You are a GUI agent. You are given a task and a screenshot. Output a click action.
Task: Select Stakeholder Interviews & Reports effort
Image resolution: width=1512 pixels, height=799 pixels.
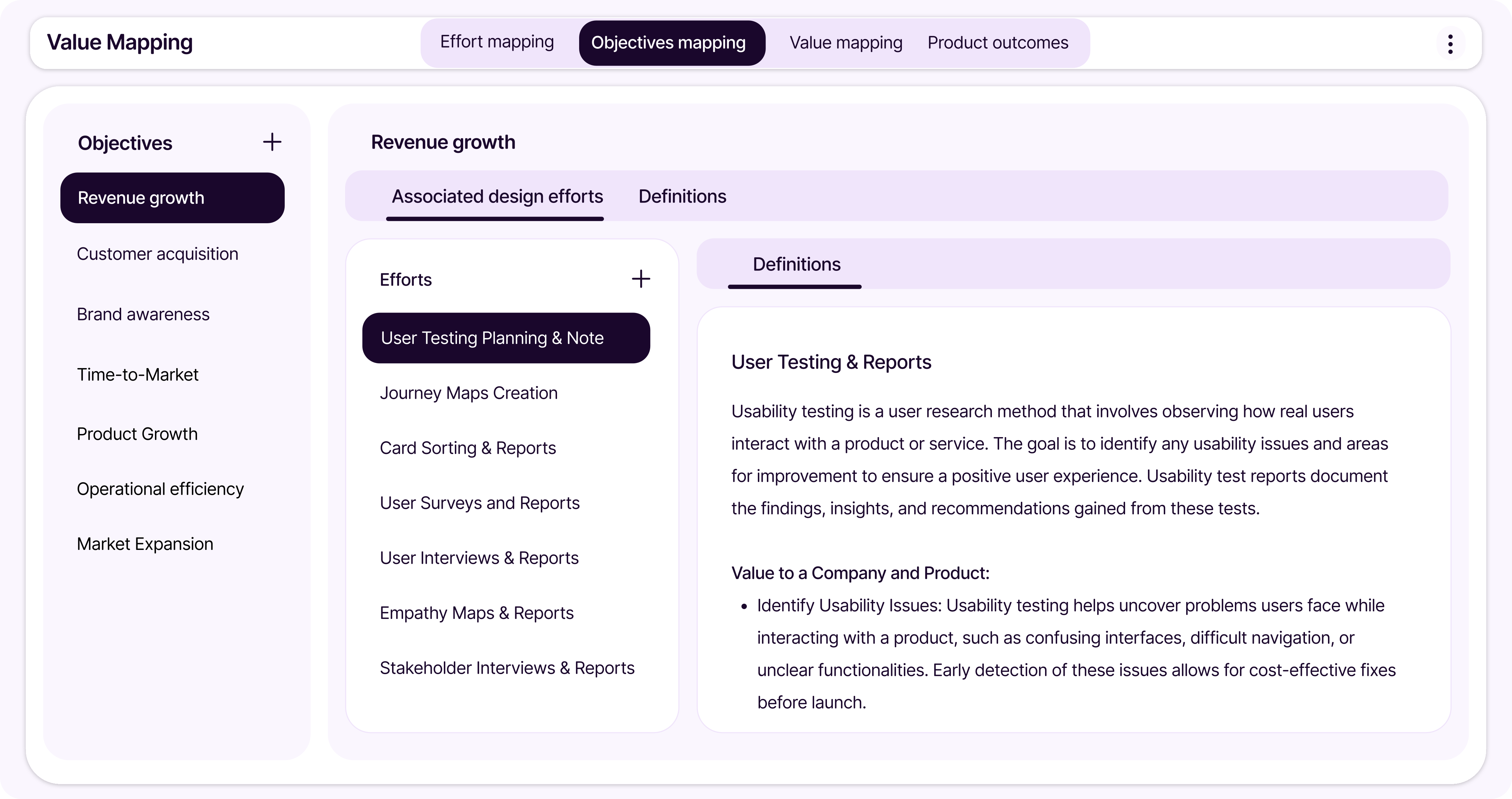pos(507,668)
